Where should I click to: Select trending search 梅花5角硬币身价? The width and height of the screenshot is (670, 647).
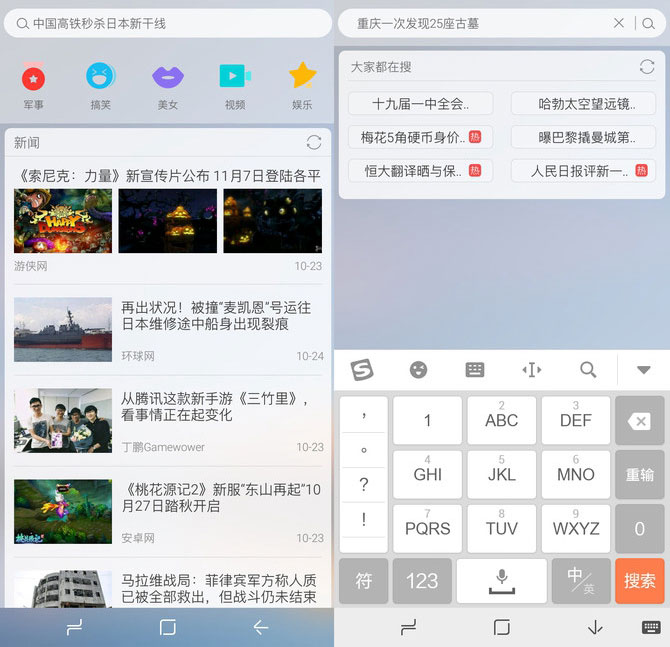pos(420,137)
